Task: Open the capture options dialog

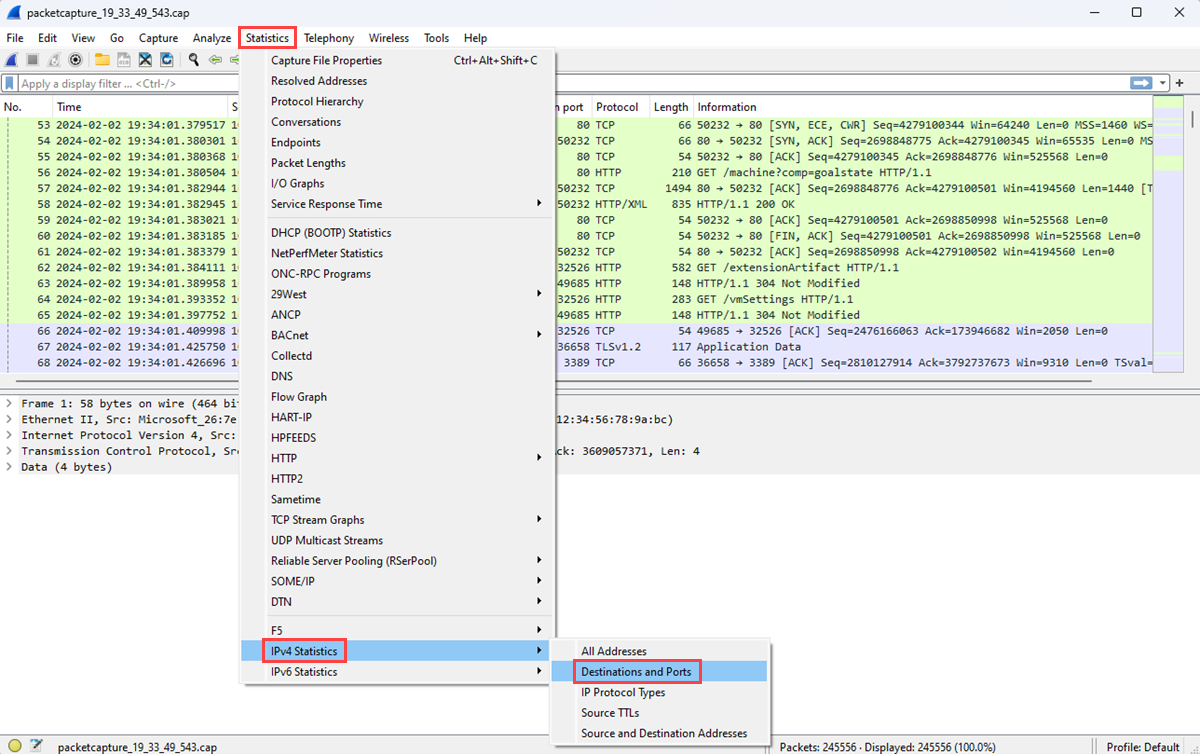Action: 75,59
